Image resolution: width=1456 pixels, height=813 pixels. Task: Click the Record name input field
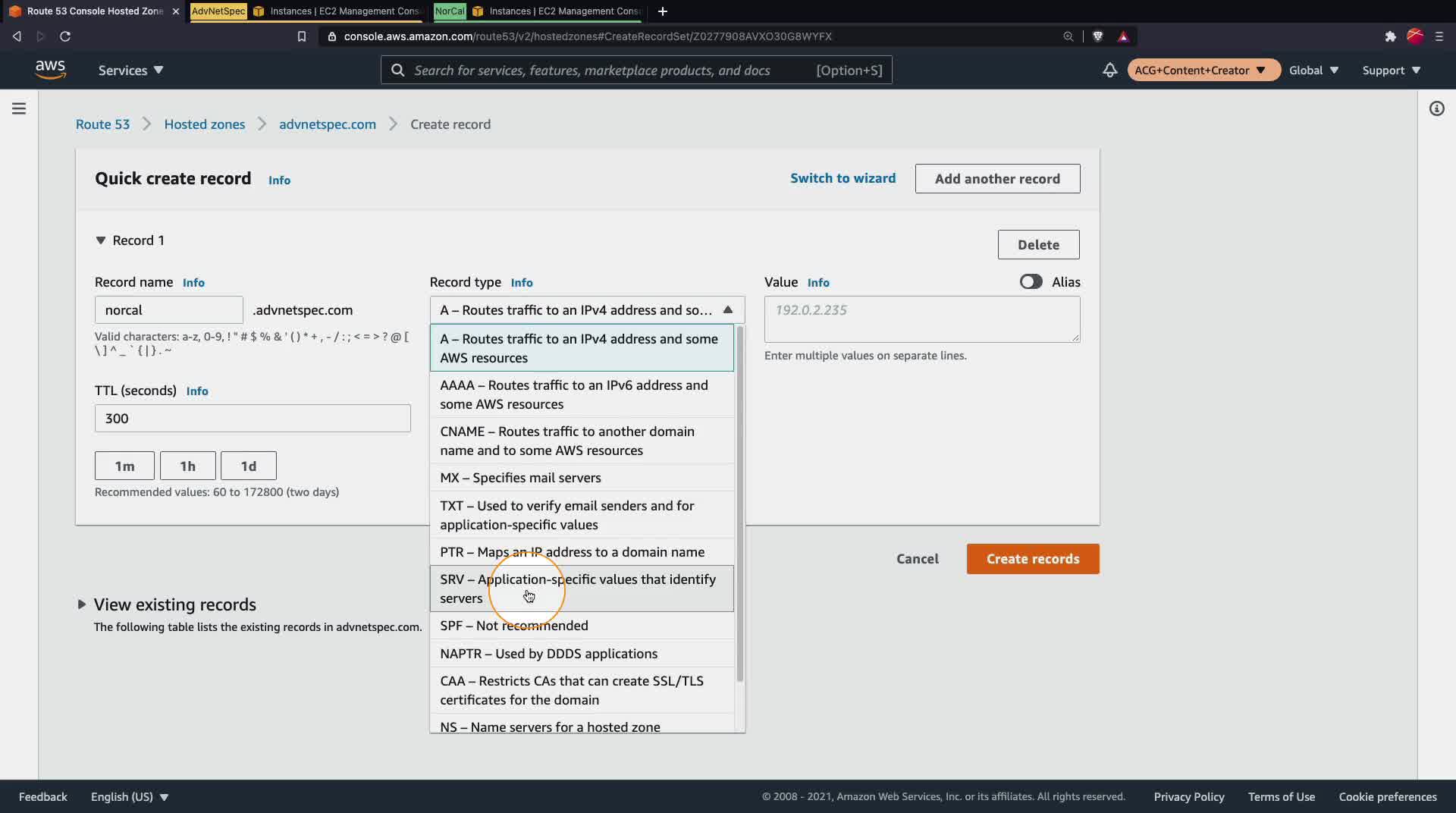(x=169, y=310)
